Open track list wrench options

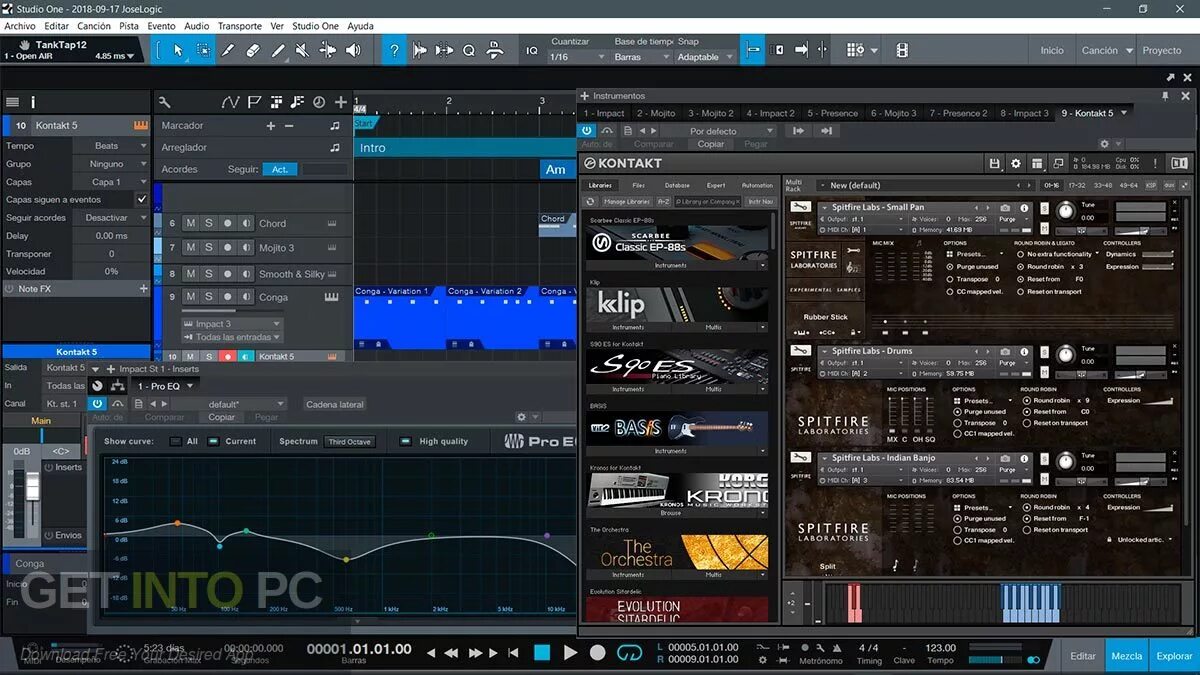click(165, 101)
